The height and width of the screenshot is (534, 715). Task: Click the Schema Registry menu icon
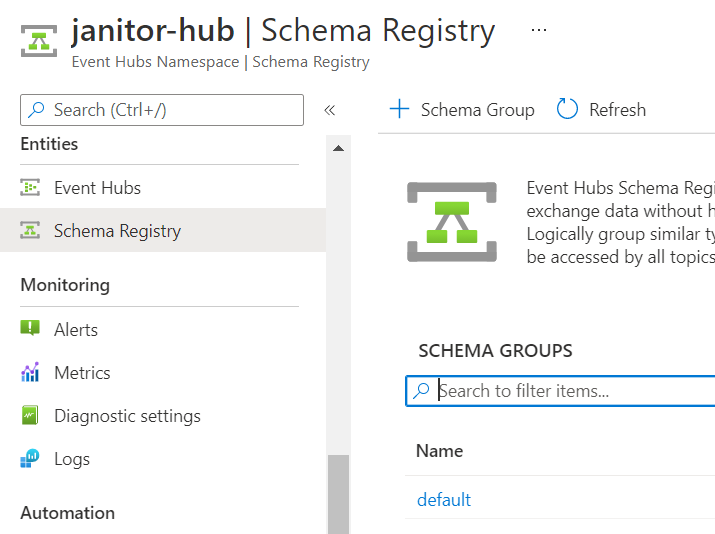[30, 230]
